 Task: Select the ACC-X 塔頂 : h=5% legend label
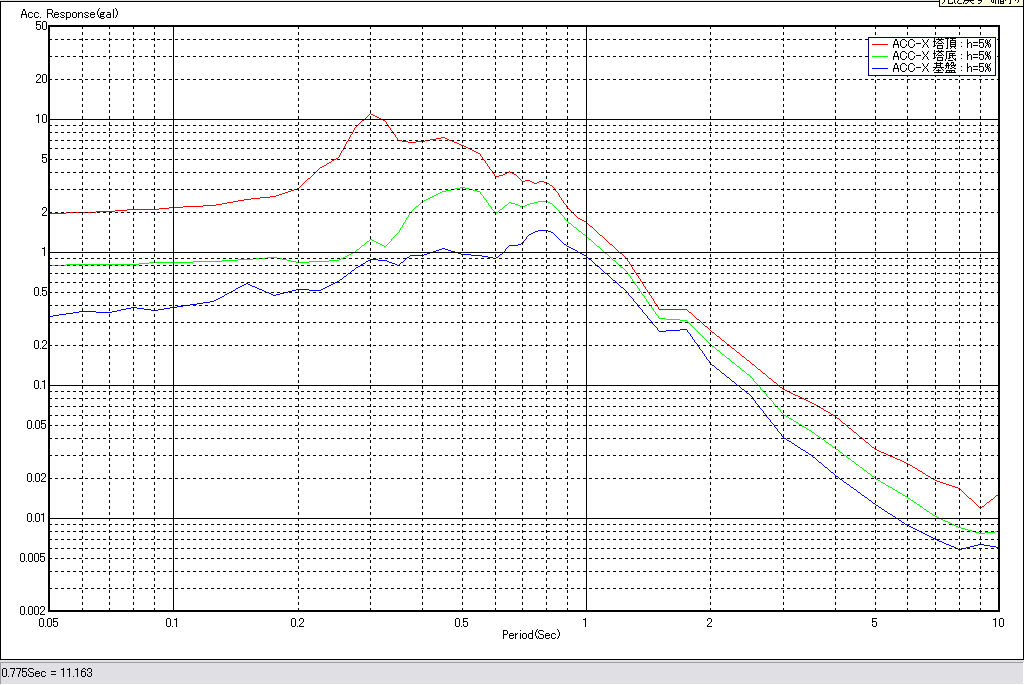point(941,44)
